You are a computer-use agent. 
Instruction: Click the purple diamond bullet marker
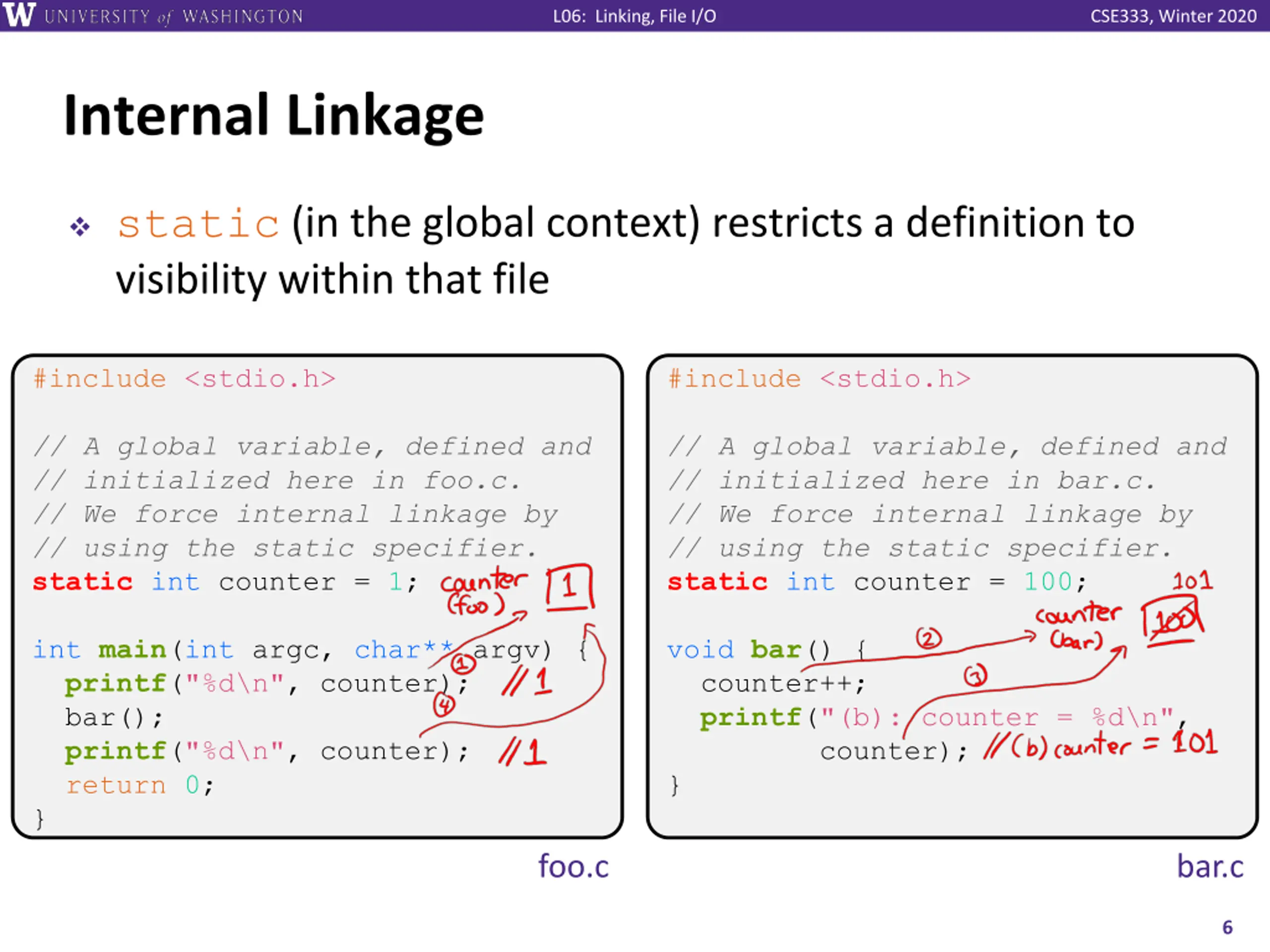pyautogui.click(x=80, y=227)
